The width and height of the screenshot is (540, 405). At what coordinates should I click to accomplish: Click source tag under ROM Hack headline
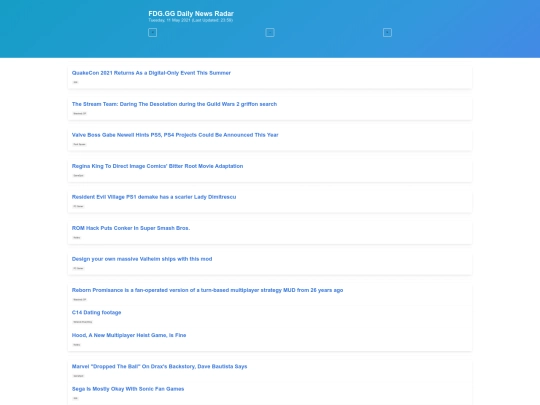point(76,238)
